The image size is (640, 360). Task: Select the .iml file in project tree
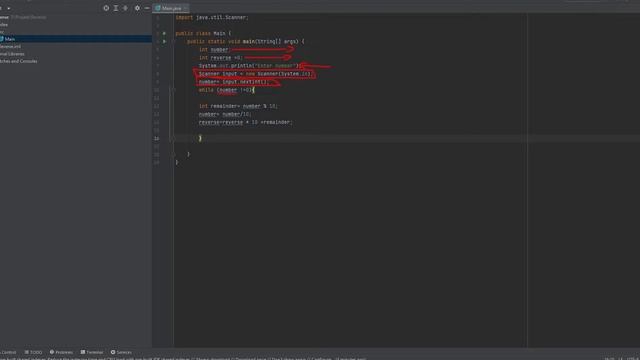tap(10, 47)
